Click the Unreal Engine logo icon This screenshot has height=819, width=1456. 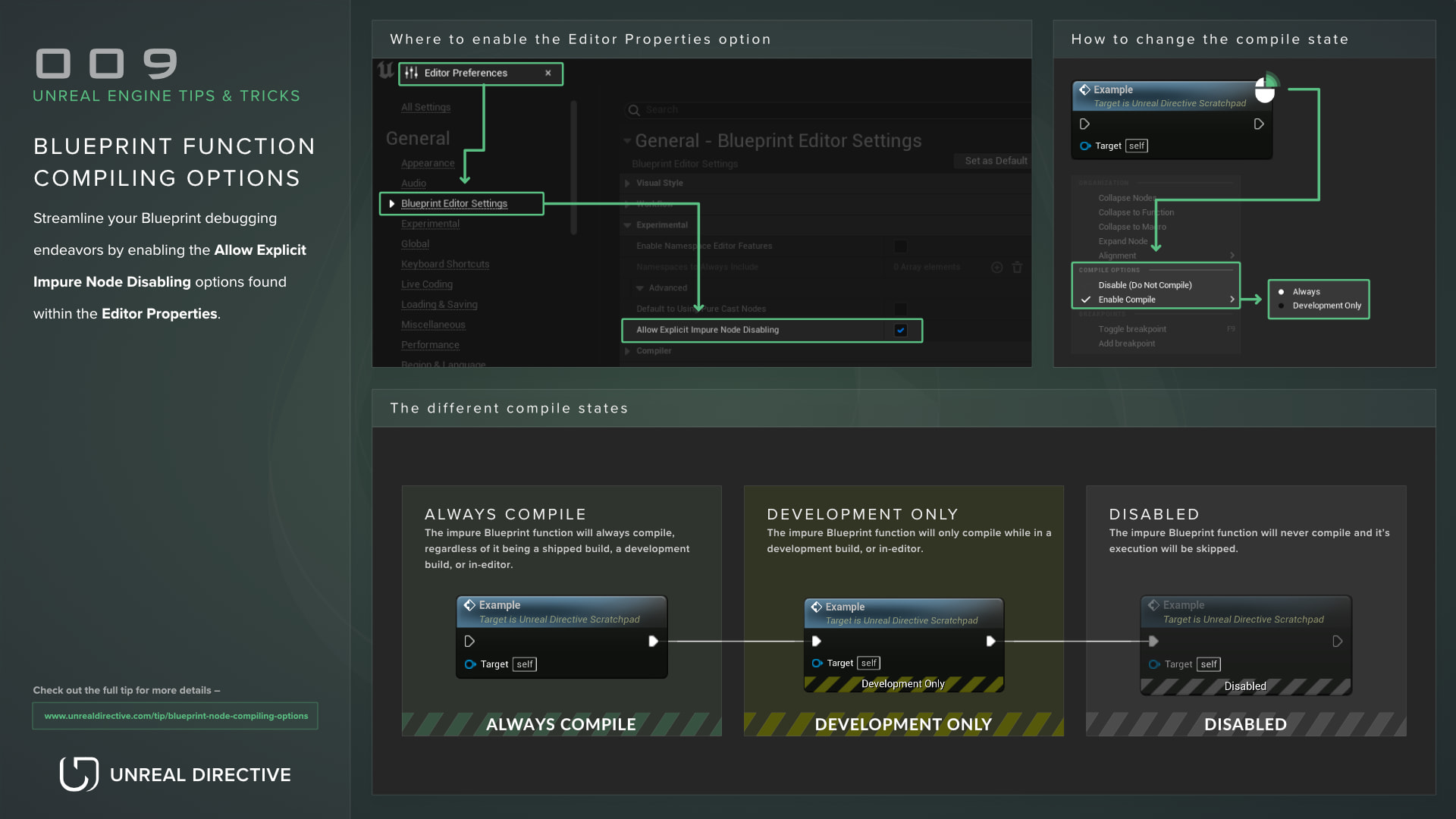coord(385,71)
